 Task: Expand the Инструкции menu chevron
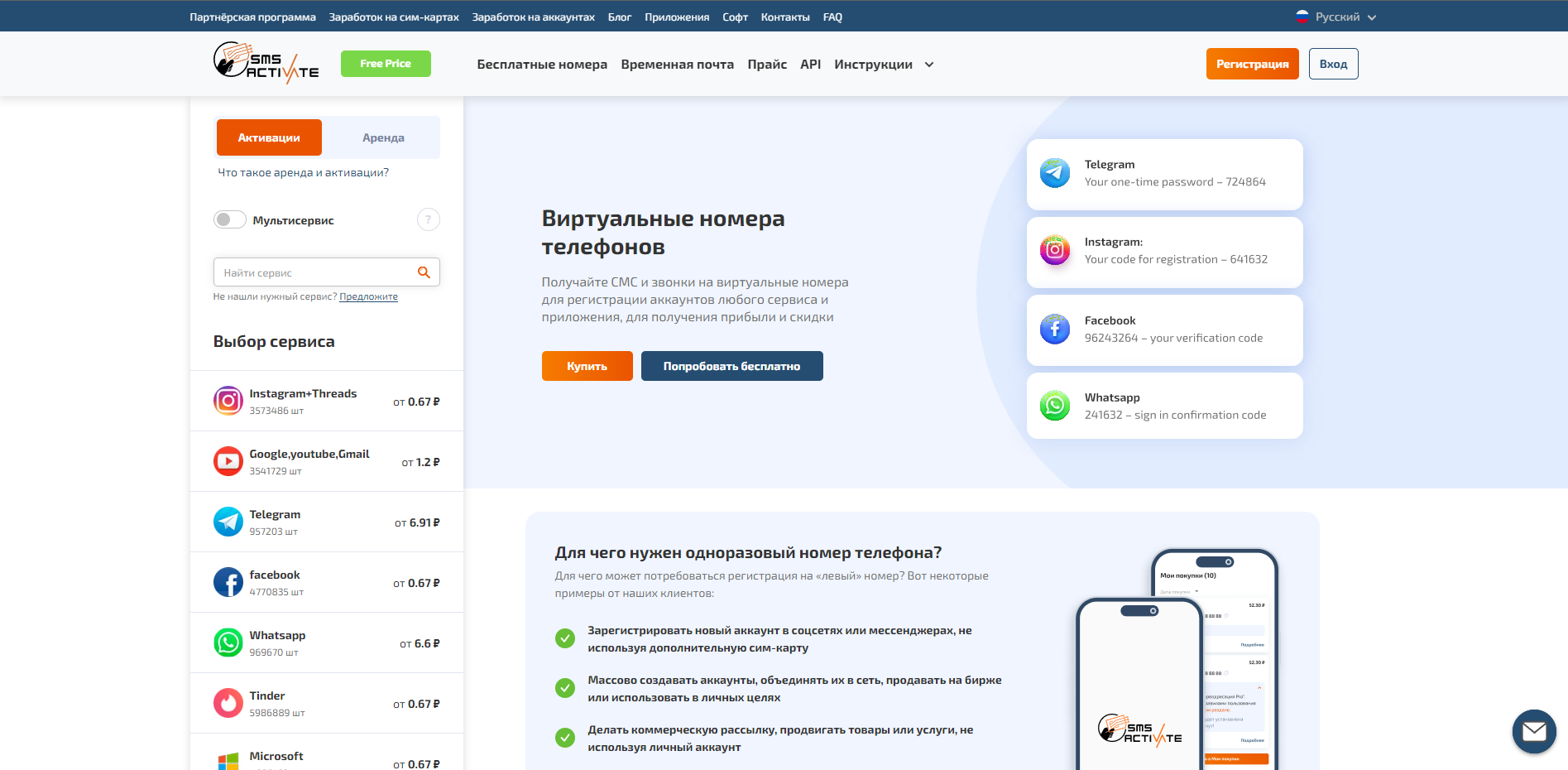pos(929,65)
